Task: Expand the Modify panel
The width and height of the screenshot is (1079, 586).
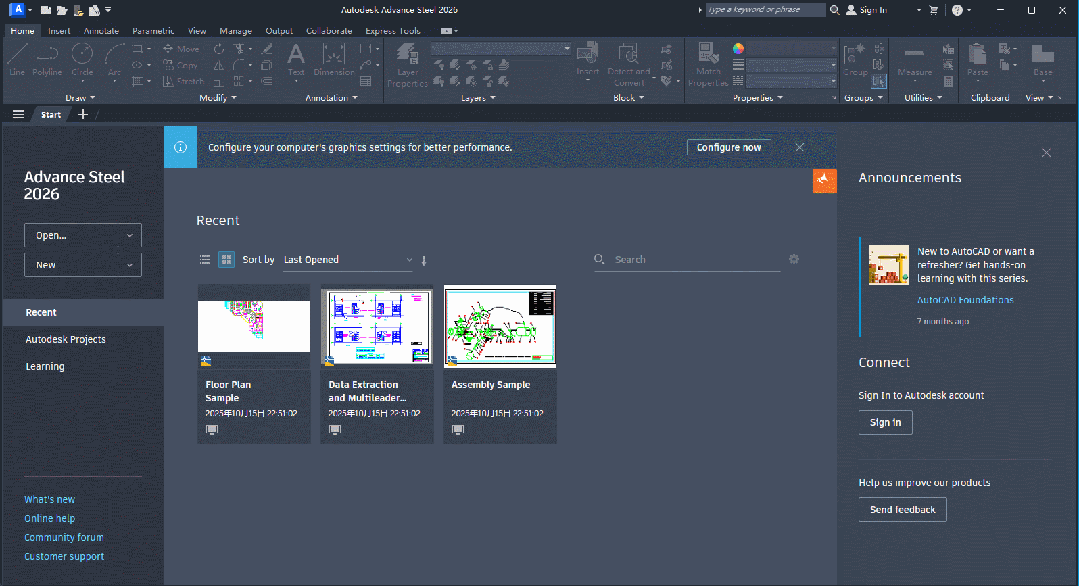Action: 217,98
